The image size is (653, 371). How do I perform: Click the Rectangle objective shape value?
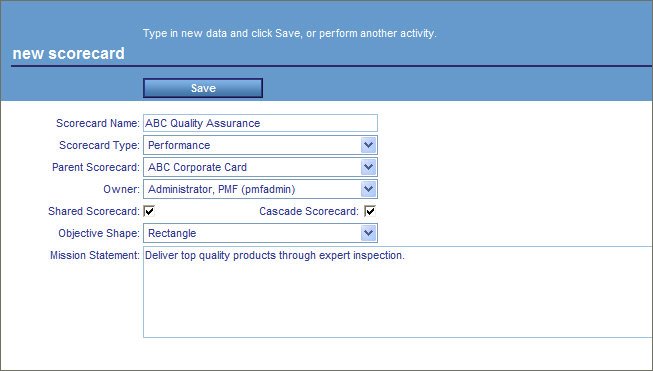pos(172,233)
